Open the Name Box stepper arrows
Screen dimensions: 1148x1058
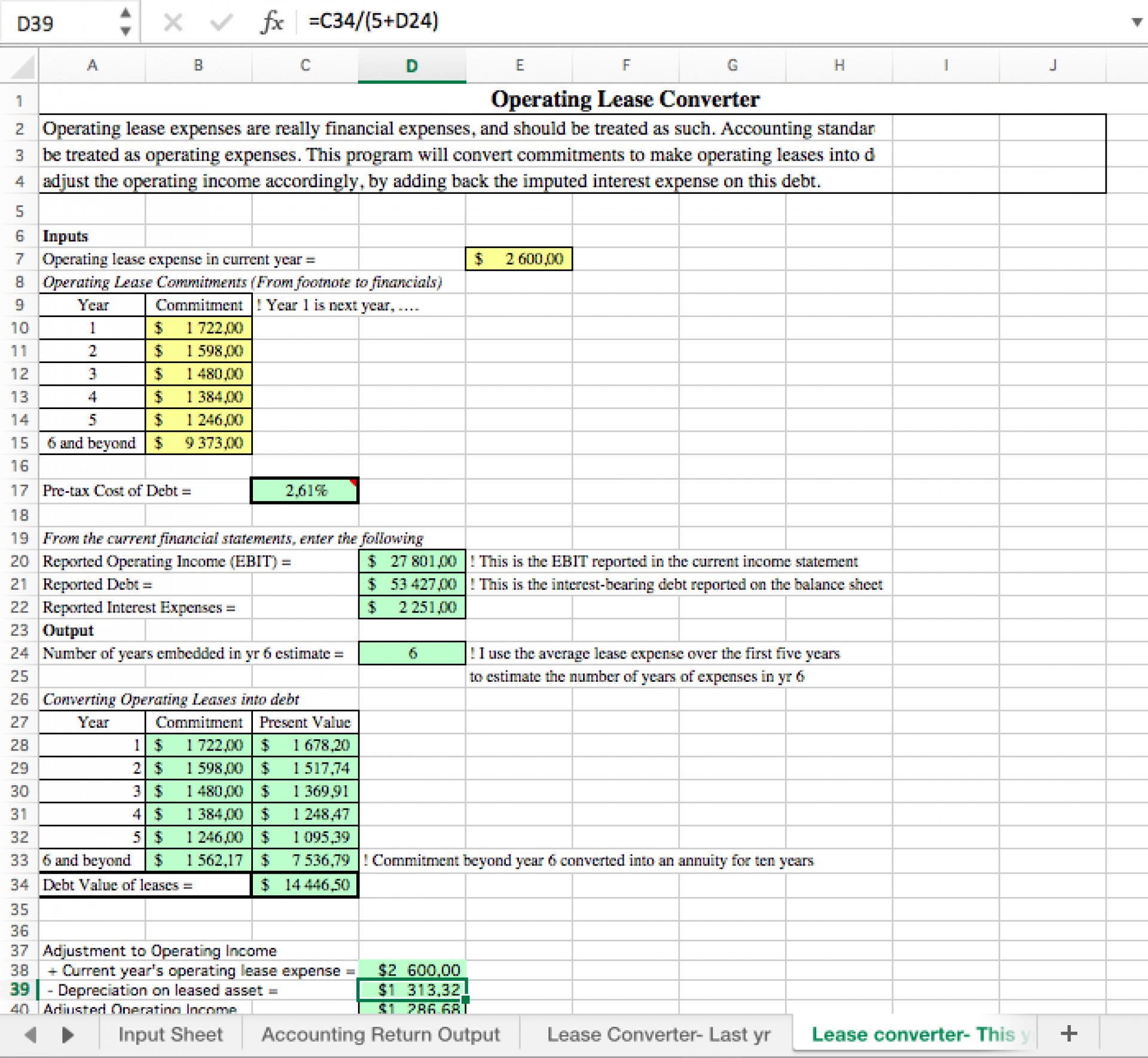pos(126,22)
